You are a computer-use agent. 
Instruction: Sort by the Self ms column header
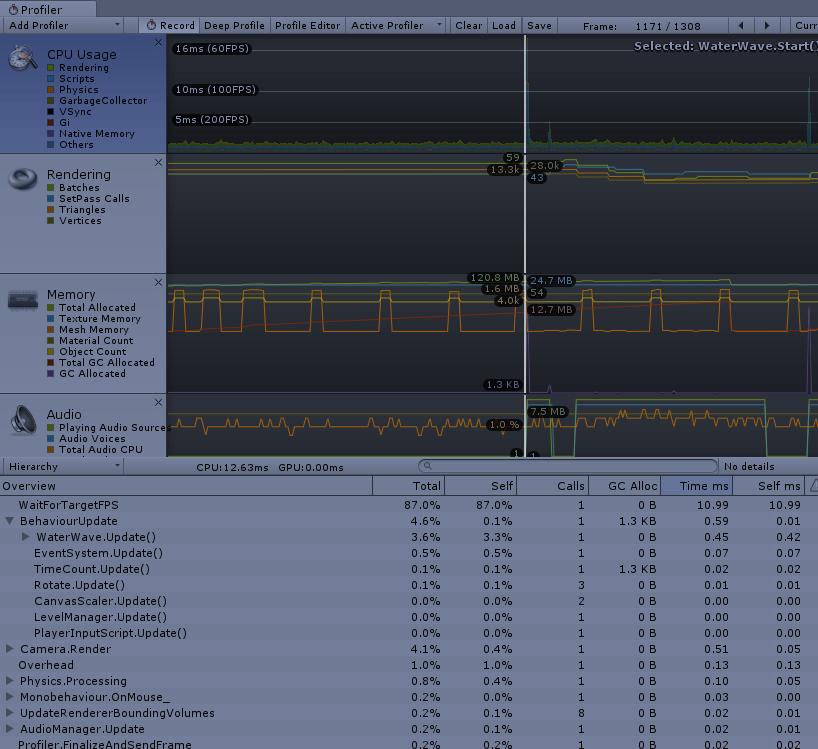(768, 486)
